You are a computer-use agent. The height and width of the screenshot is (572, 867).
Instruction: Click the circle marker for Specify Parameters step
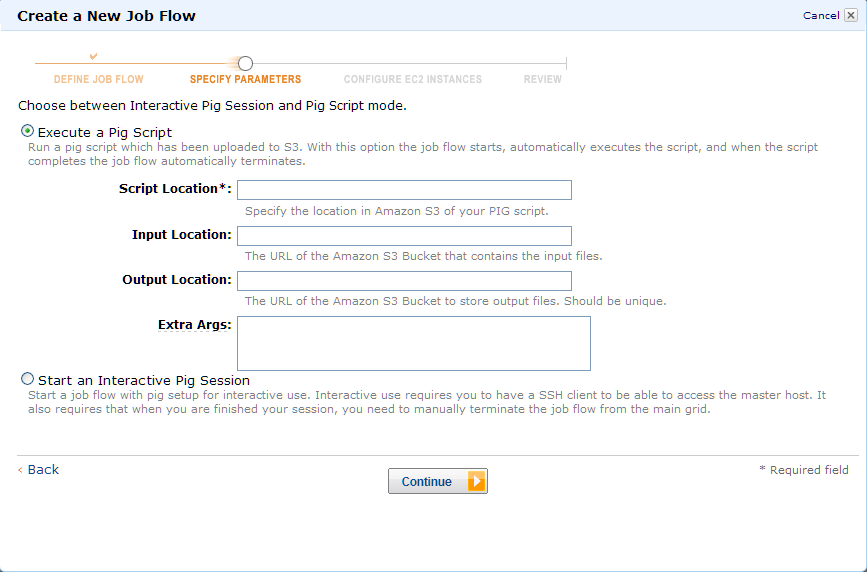point(246,64)
